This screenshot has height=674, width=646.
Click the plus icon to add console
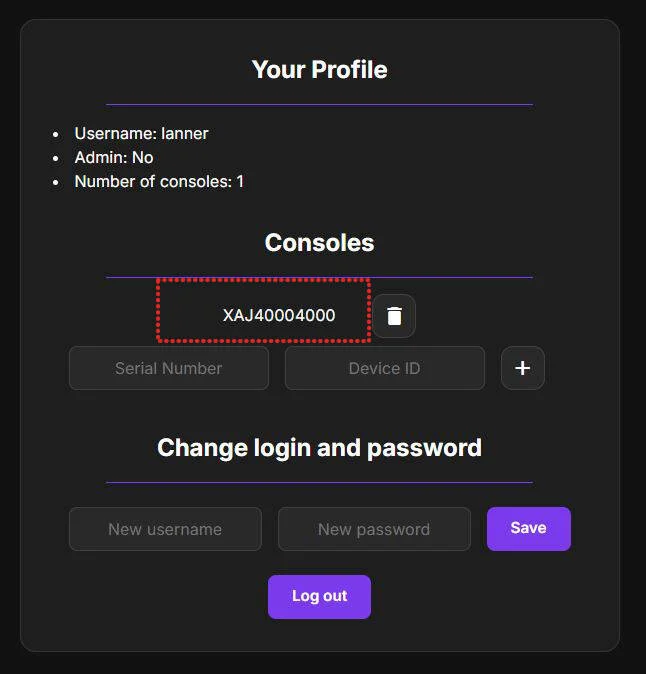[522, 368]
